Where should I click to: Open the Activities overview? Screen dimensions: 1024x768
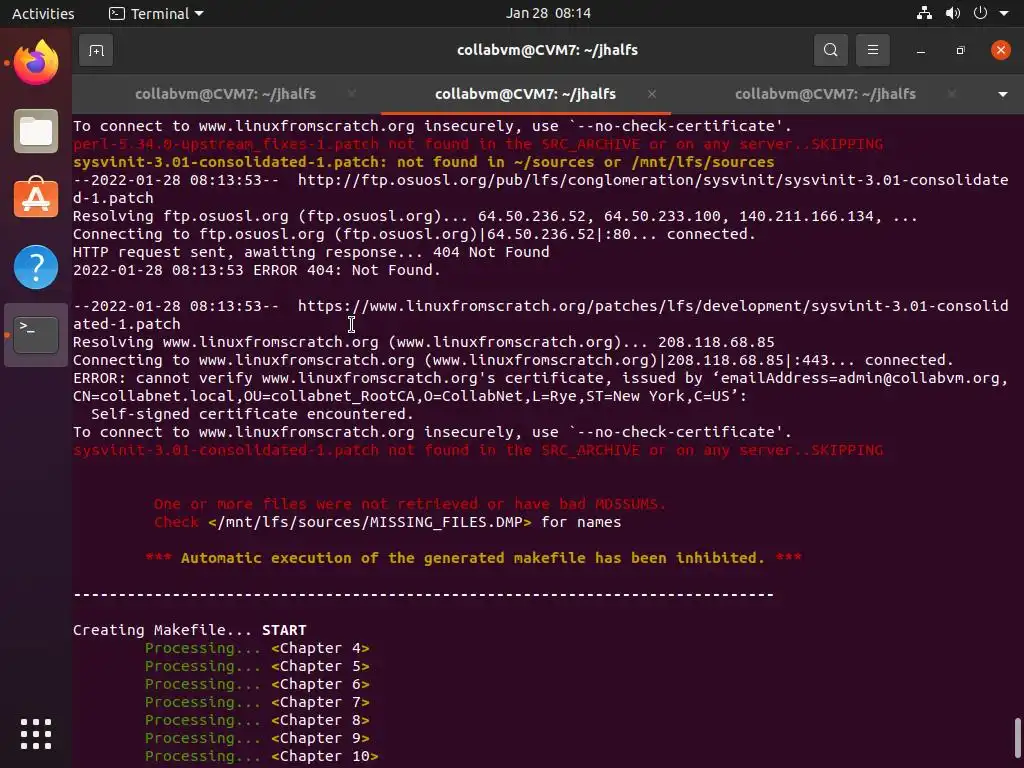pos(43,13)
